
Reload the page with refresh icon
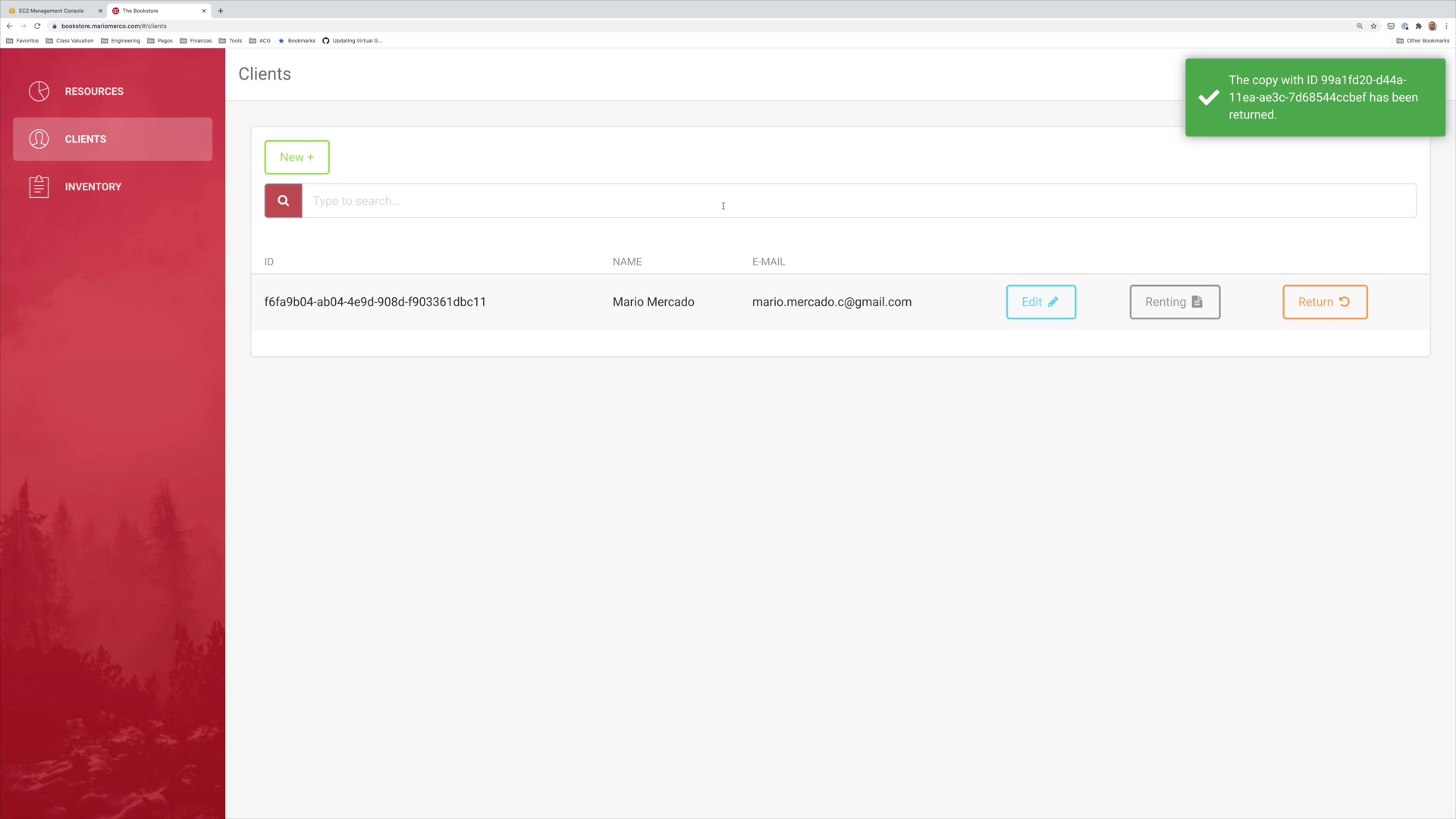37,26
